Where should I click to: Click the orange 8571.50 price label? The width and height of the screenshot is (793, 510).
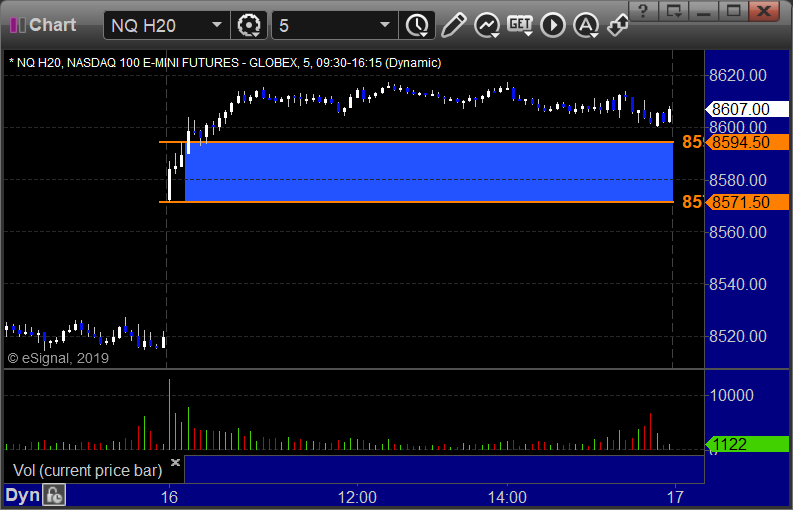click(746, 202)
